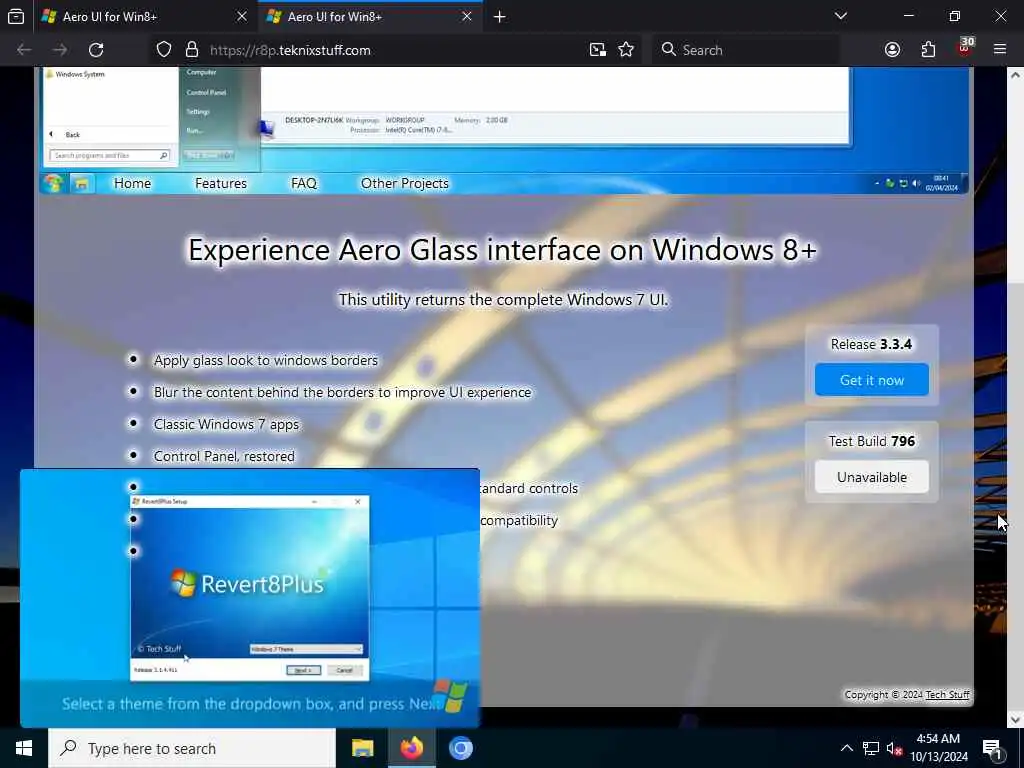
Task: Click the forward navigation arrow
Action: point(60,50)
